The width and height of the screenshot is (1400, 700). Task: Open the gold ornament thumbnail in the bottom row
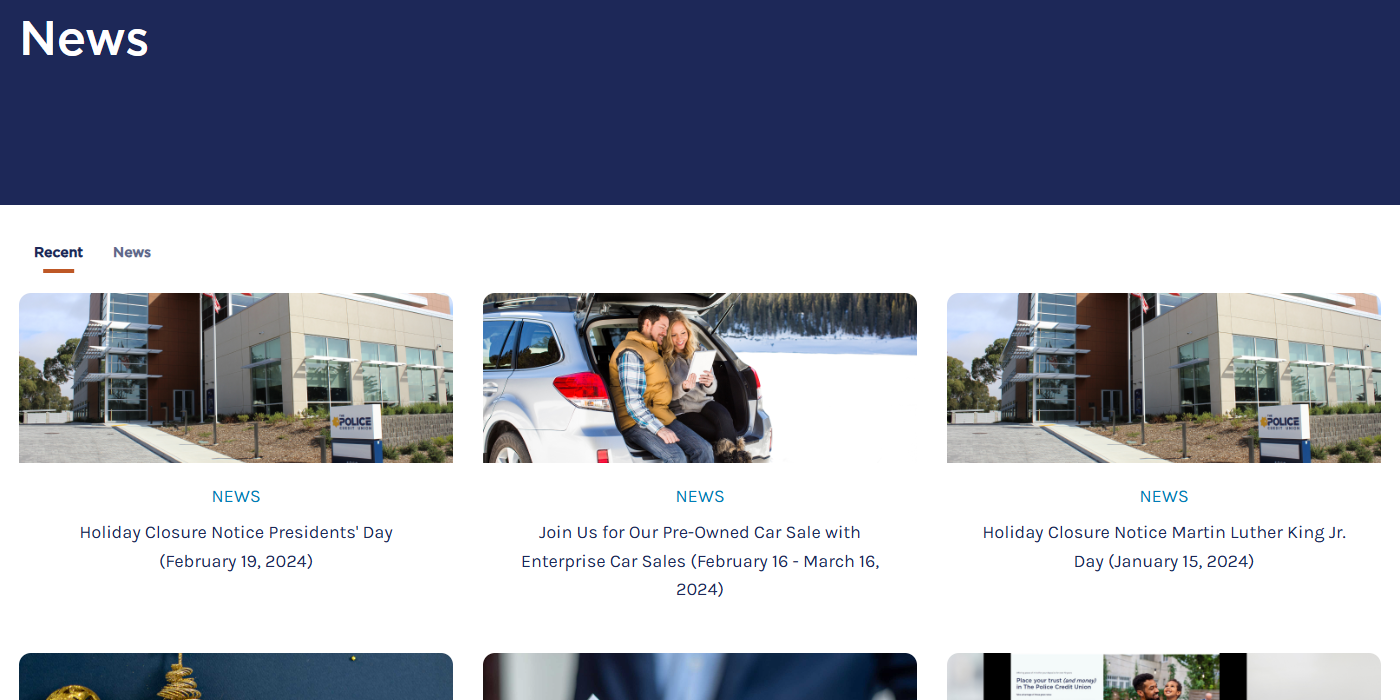236,677
